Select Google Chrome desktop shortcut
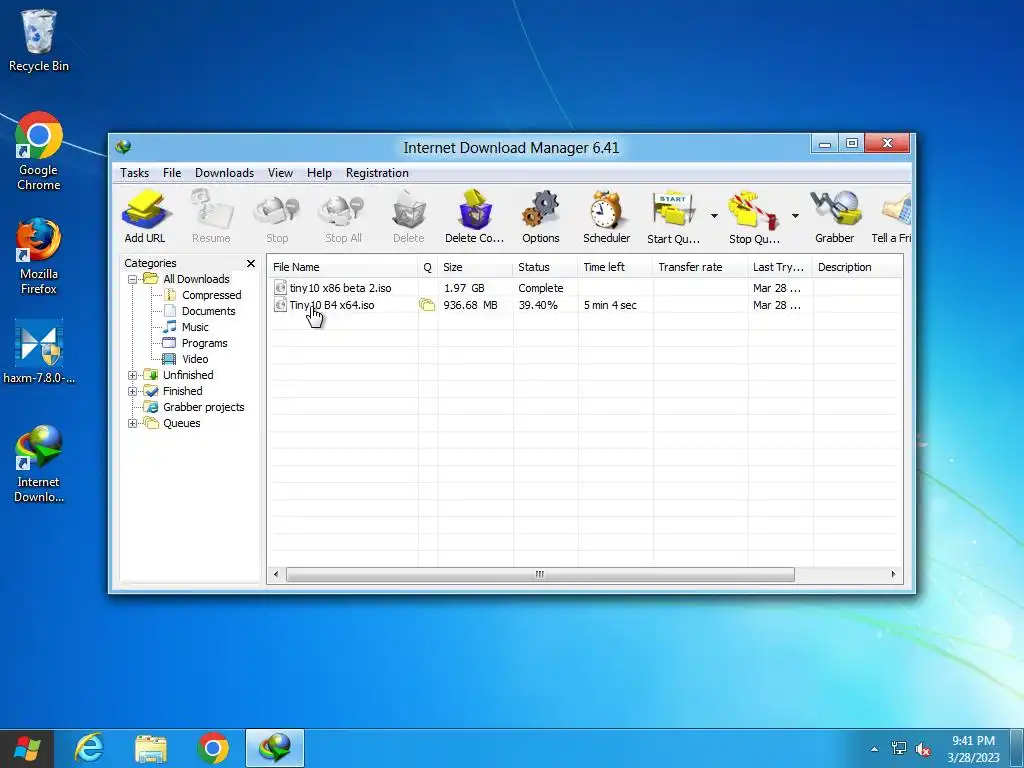Screen dimensions: 1024x768 [x=39, y=152]
